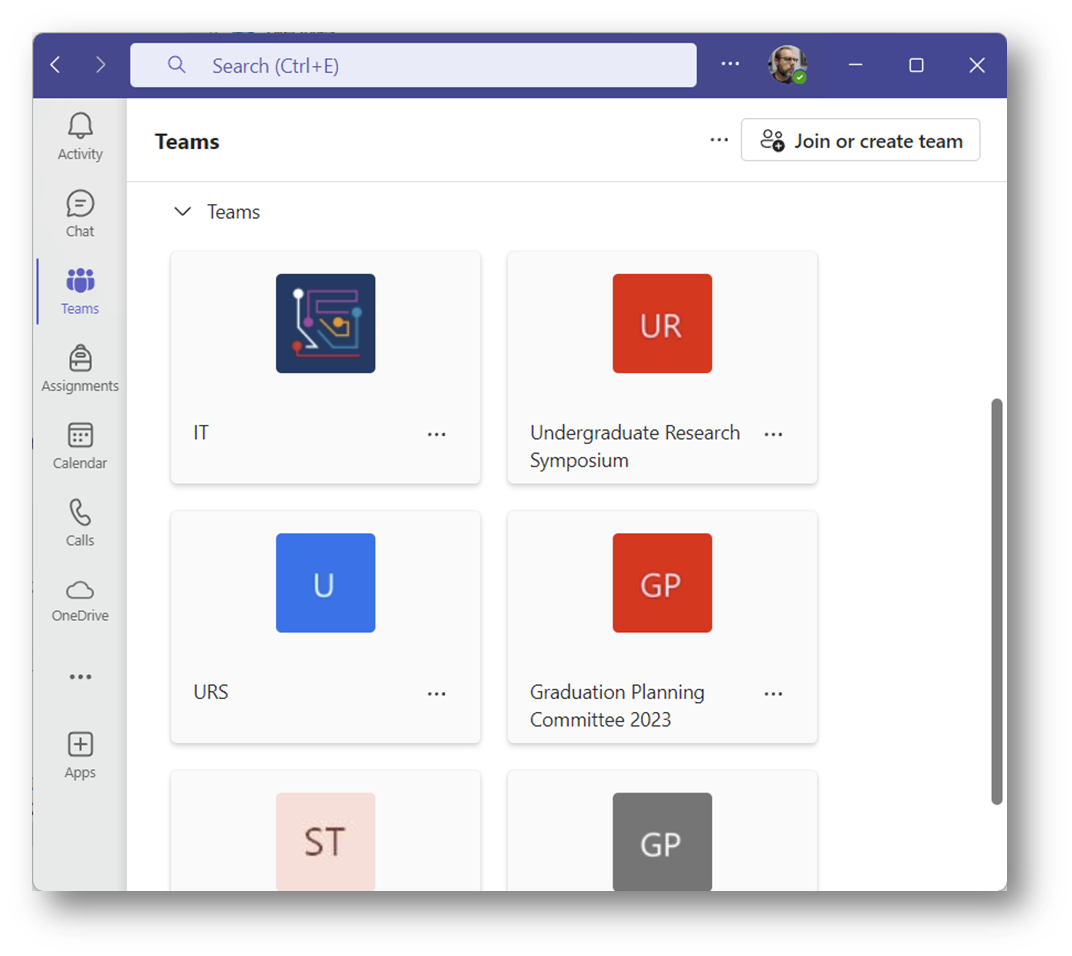Open Settings and more in title bar

pyautogui.click(x=731, y=64)
